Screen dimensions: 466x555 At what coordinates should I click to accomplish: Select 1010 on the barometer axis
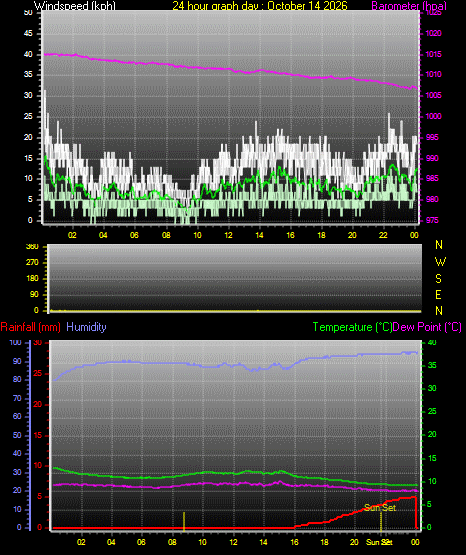[433, 75]
